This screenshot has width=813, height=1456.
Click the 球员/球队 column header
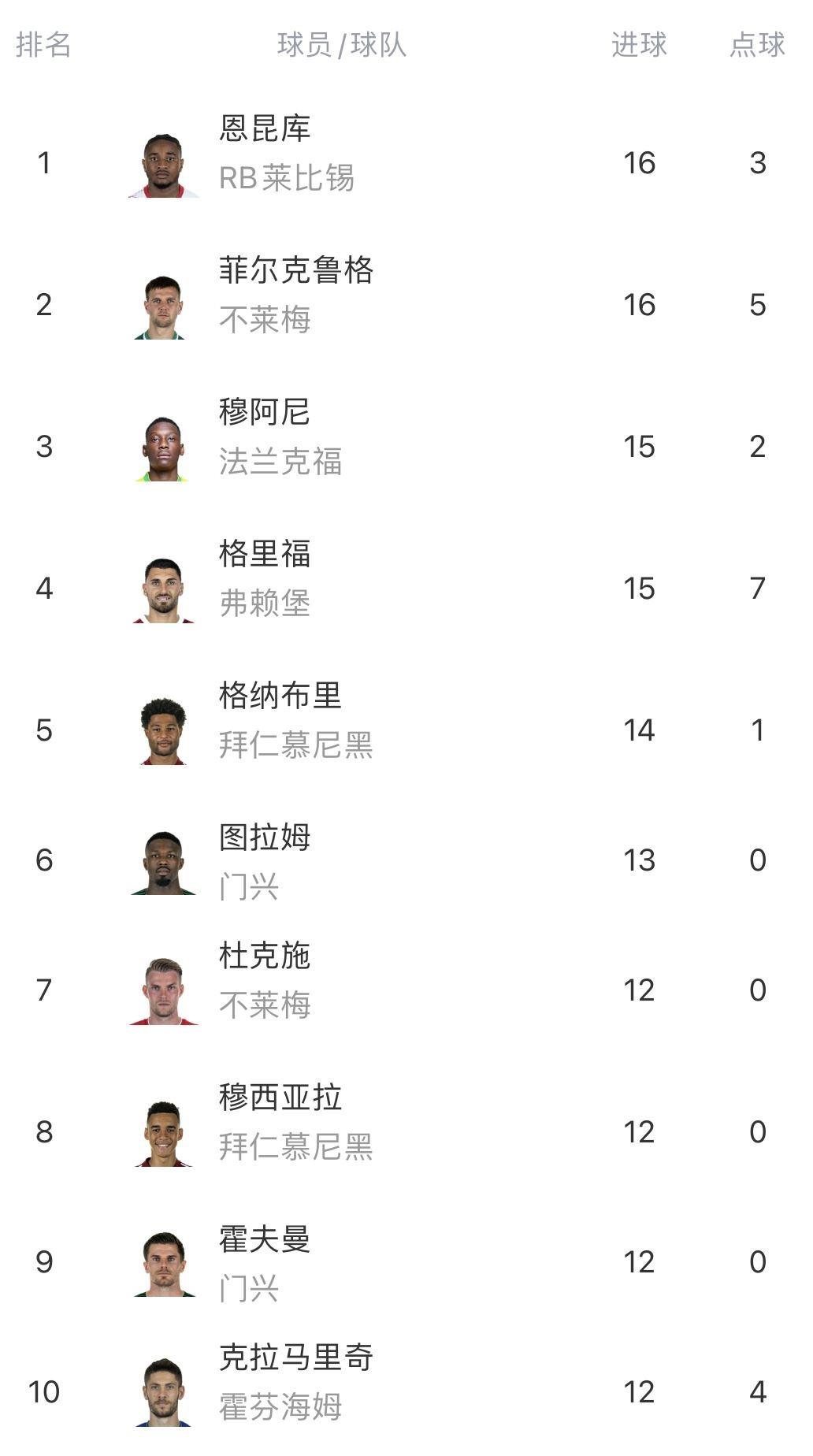[x=342, y=45]
